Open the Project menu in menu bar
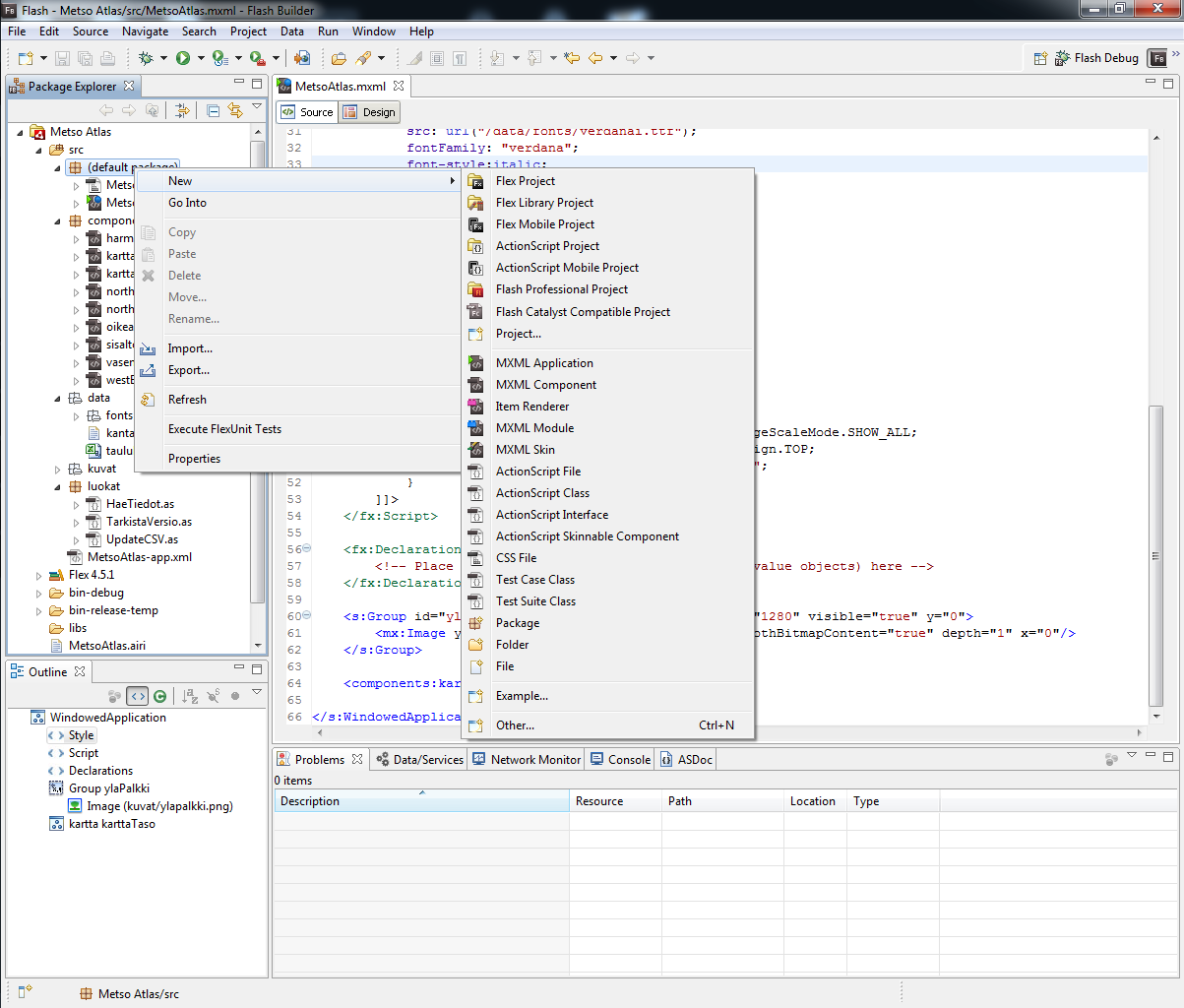Image resolution: width=1184 pixels, height=1008 pixels. click(248, 31)
